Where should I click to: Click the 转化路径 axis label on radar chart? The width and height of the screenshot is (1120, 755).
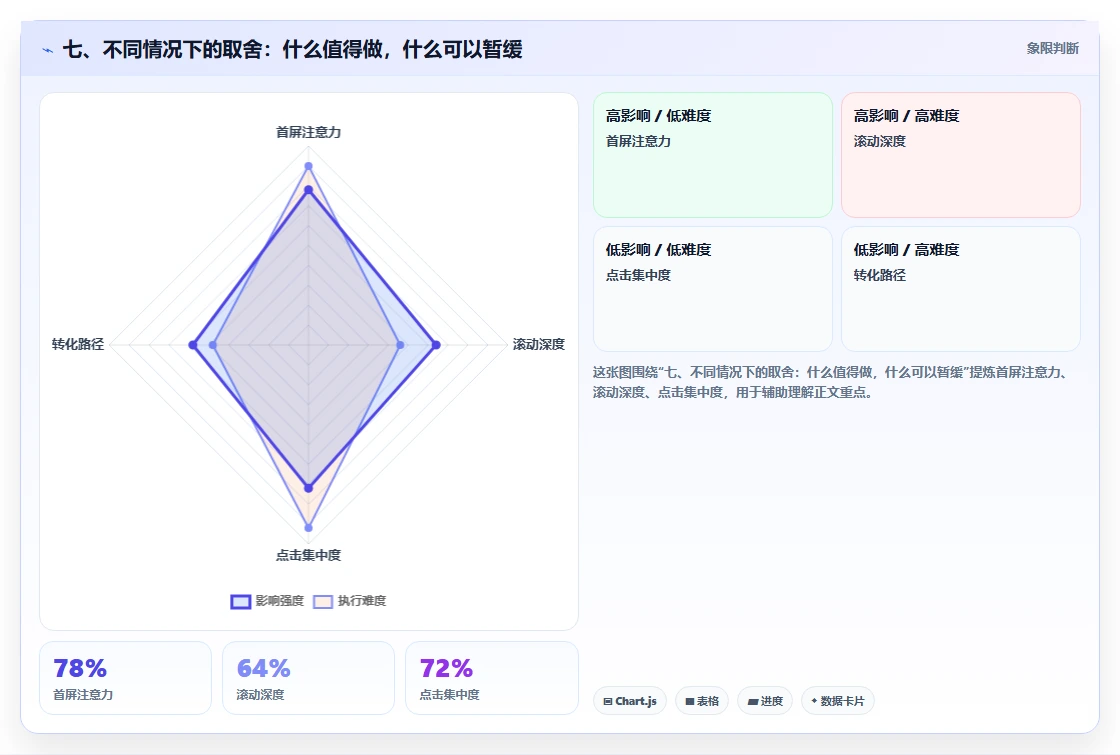(x=78, y=344)
